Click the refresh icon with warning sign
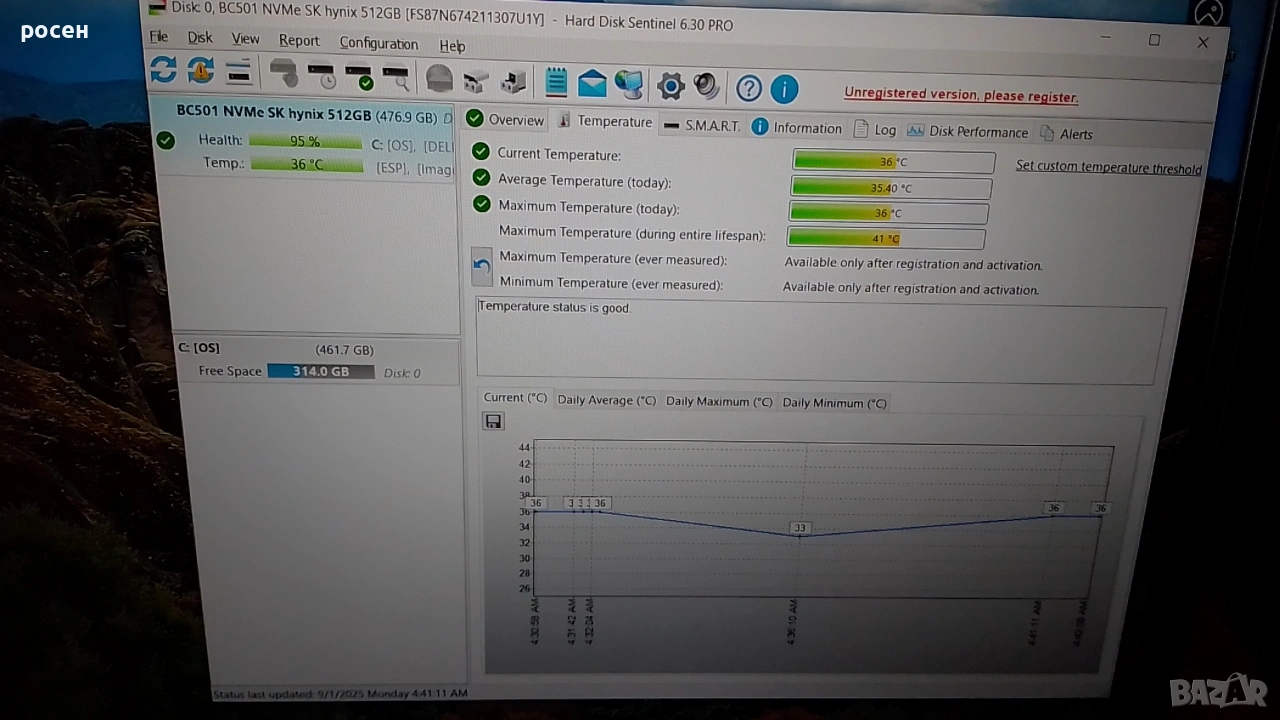1280x720 pixels. (200, 71)
